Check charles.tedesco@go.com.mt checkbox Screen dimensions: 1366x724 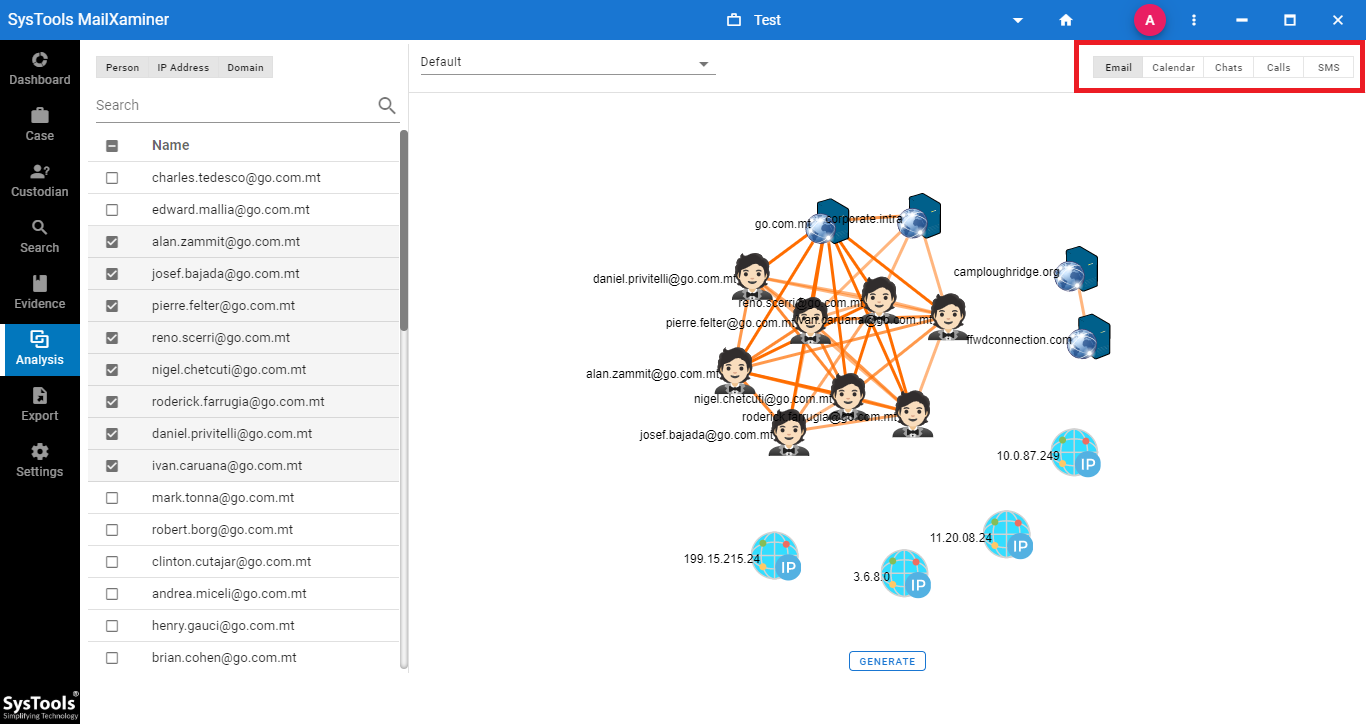click(112, 178)
